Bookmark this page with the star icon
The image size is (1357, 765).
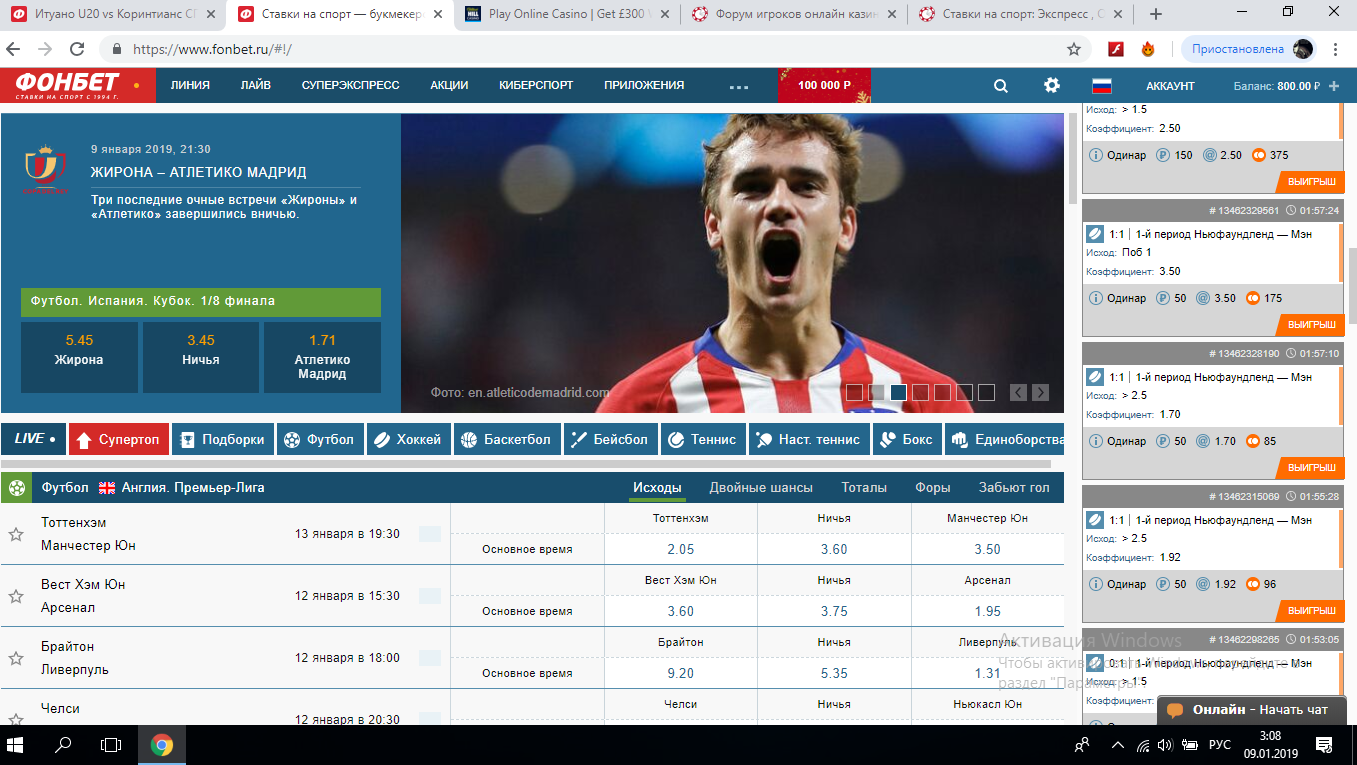[1074, 49]
